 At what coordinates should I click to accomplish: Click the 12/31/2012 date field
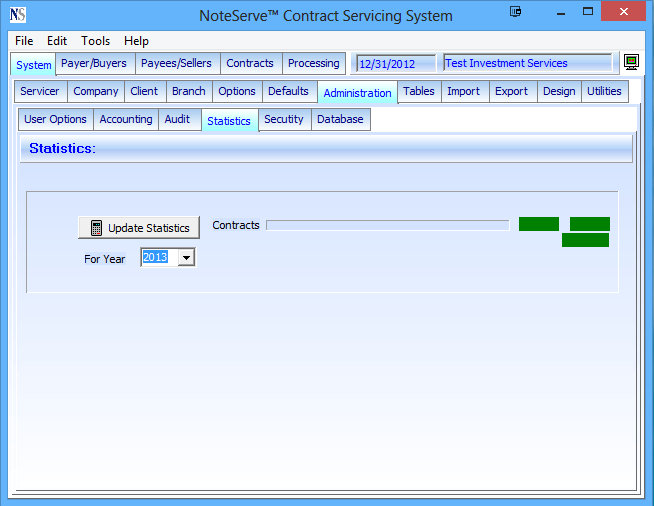(x=395, y=64)
